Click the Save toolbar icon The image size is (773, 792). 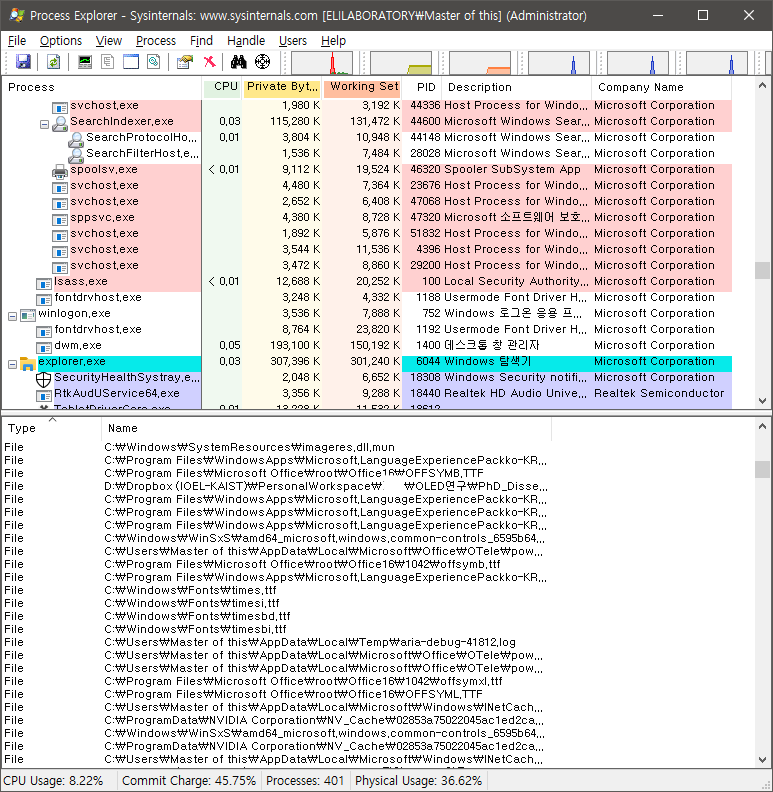click(23, 62)
